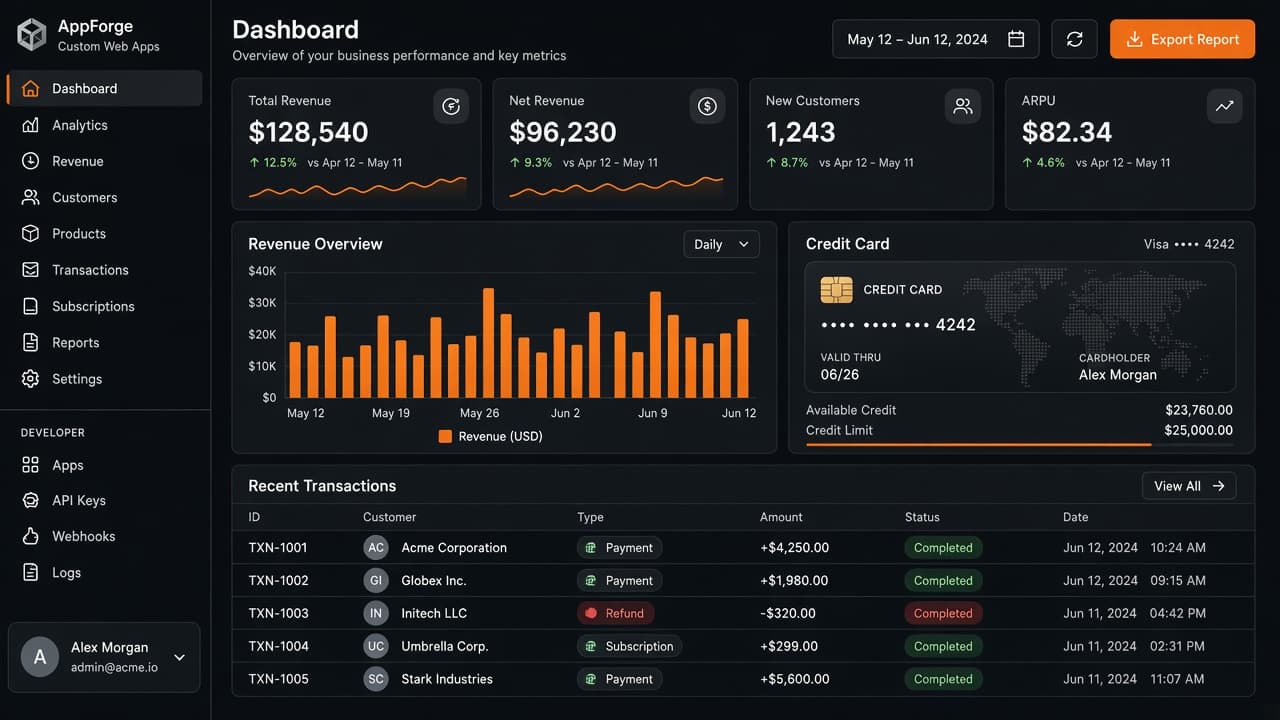Expand the Alex Morgan account menu chevron

(x=180, y=657)
